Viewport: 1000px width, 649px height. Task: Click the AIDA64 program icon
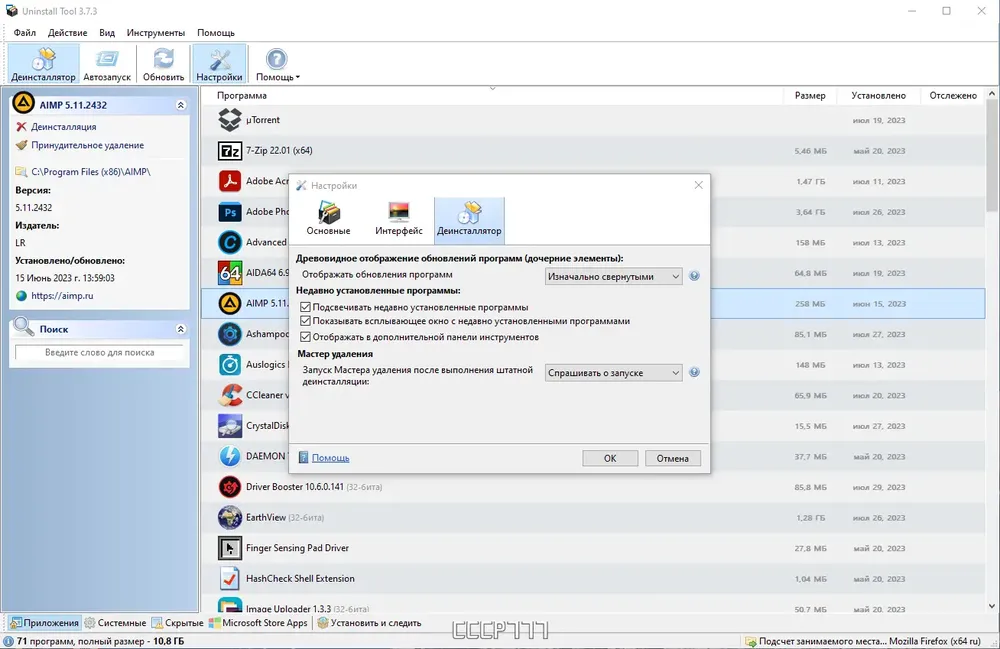click(230, 273)
